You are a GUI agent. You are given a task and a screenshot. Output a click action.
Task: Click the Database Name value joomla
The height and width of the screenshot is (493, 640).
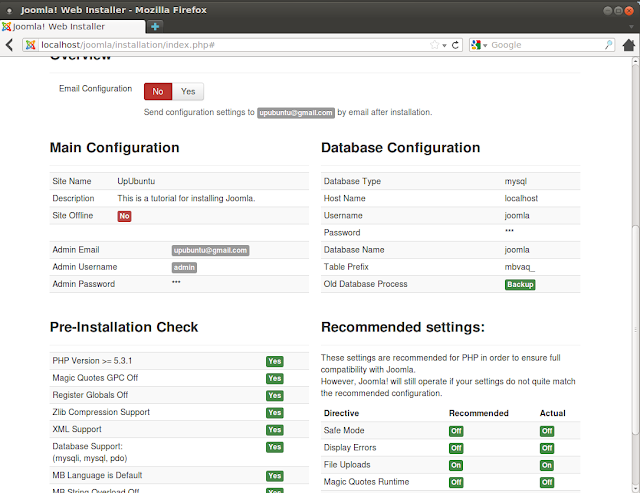click(517, 250)
